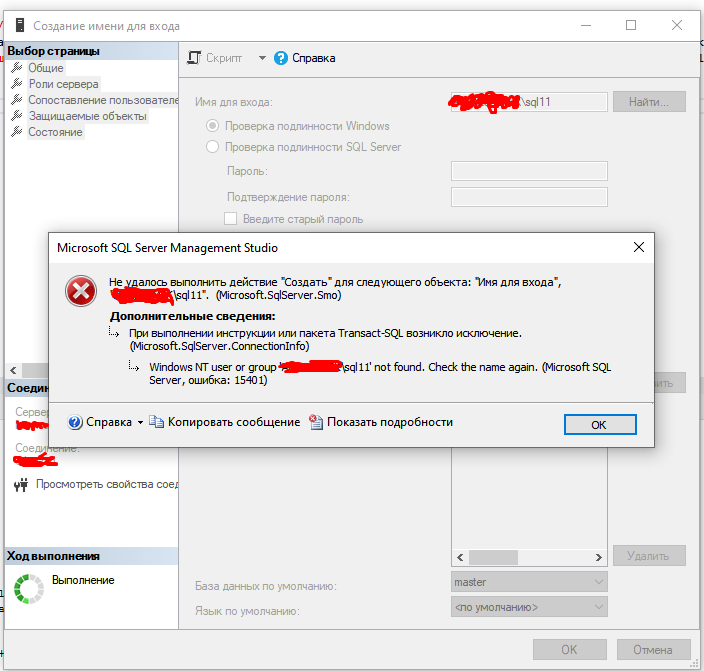704x671 pixels.
Task: Close the Создание имени для входа window
Action: point(677,25)
